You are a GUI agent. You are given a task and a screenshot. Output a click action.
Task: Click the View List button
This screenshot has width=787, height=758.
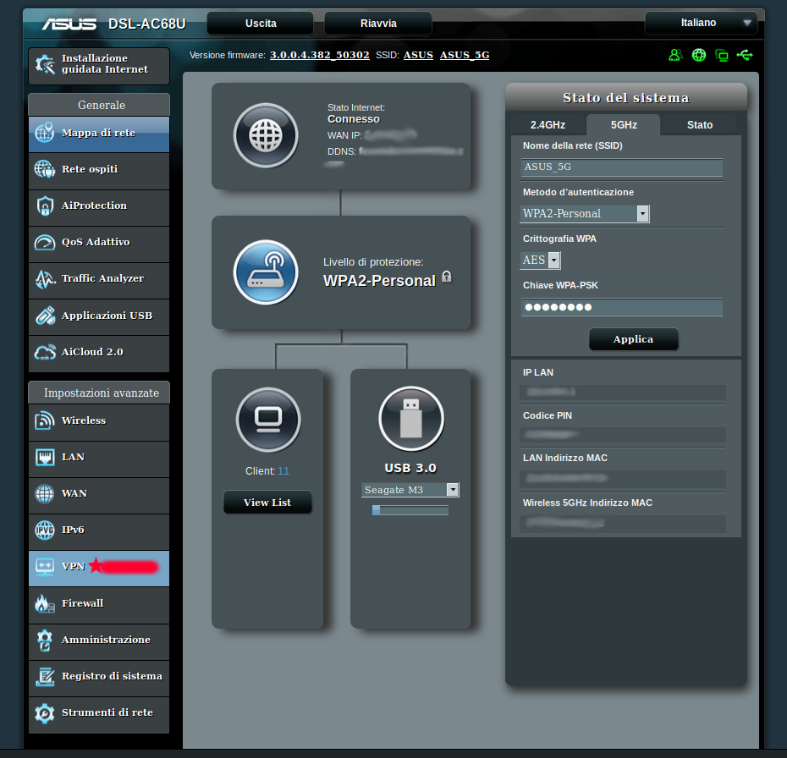click(x=267, y=503)
